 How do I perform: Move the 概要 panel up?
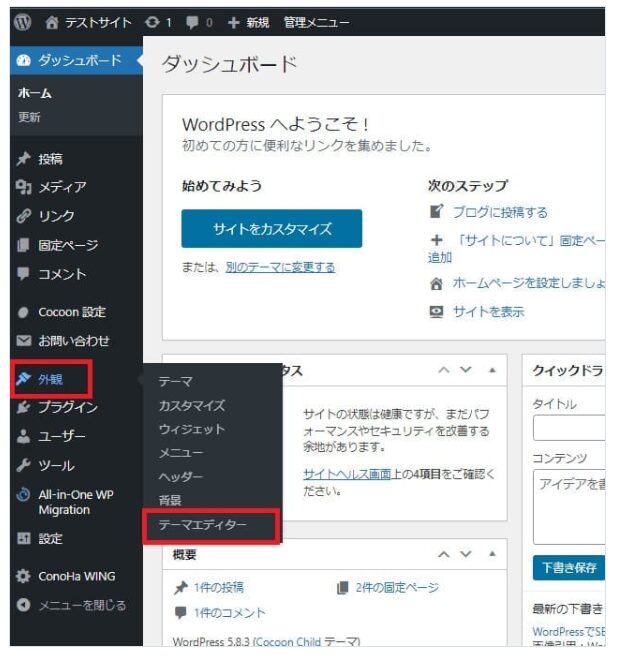click(x=443, y=554)
